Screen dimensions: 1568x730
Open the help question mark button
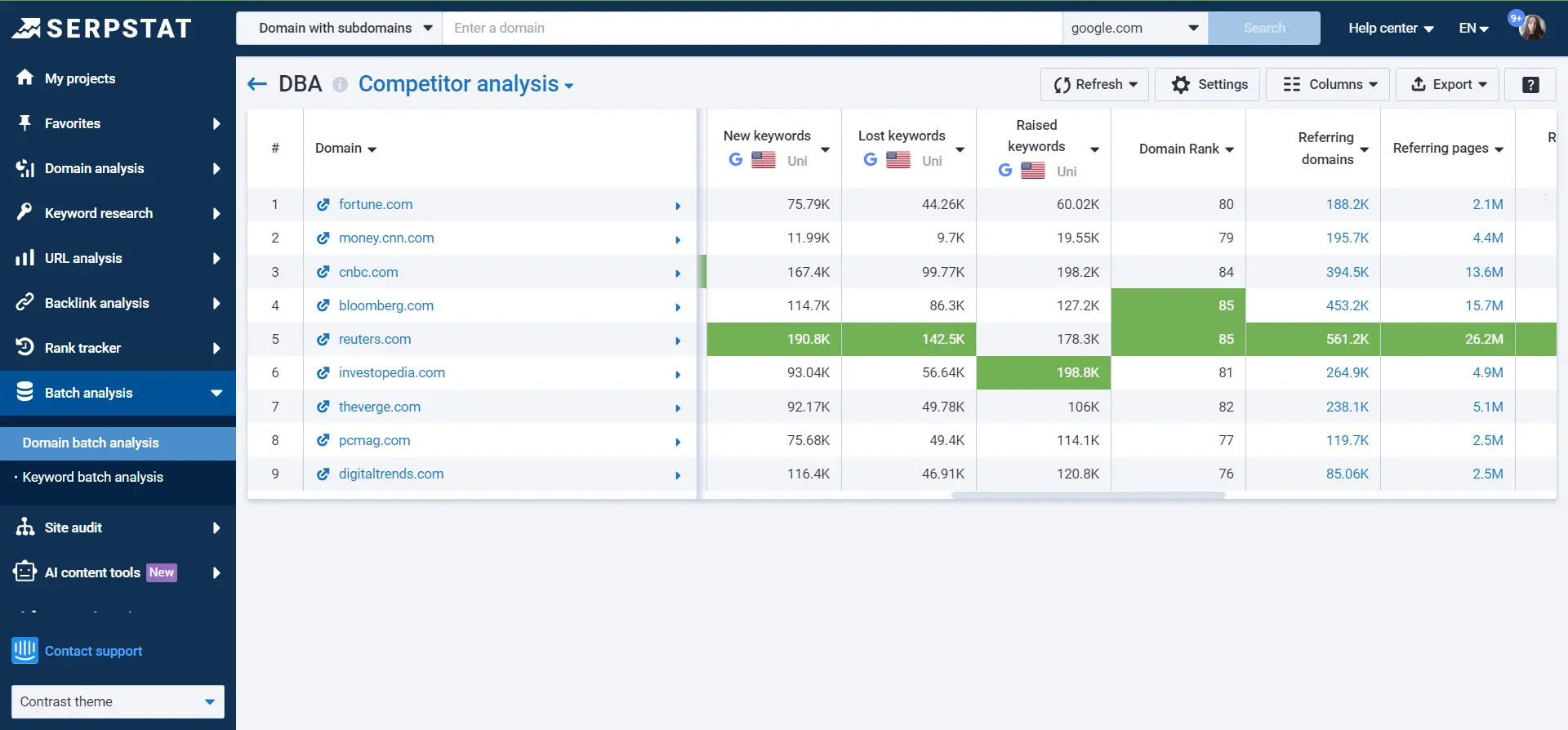(1530, 85)
